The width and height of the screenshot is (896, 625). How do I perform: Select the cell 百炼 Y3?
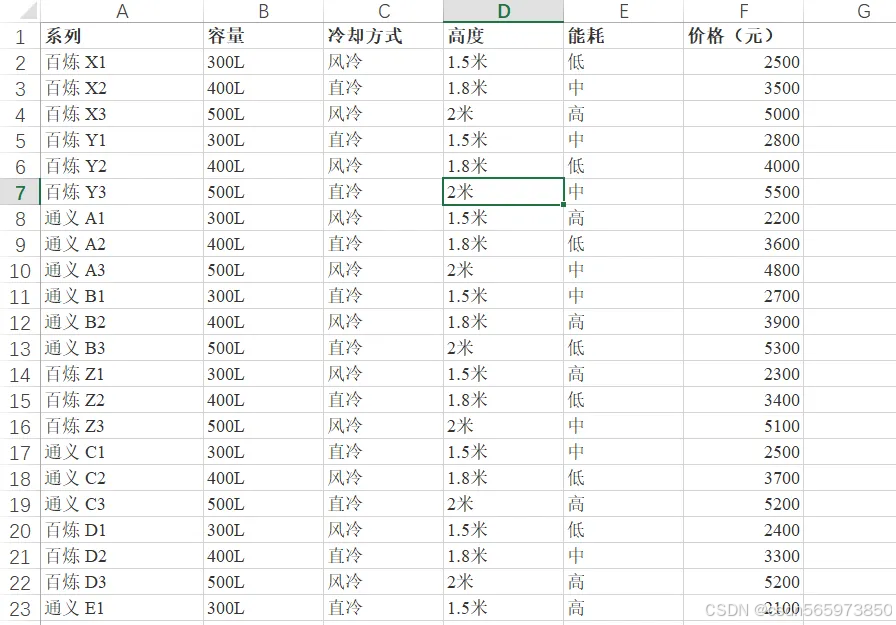point(122,192)
